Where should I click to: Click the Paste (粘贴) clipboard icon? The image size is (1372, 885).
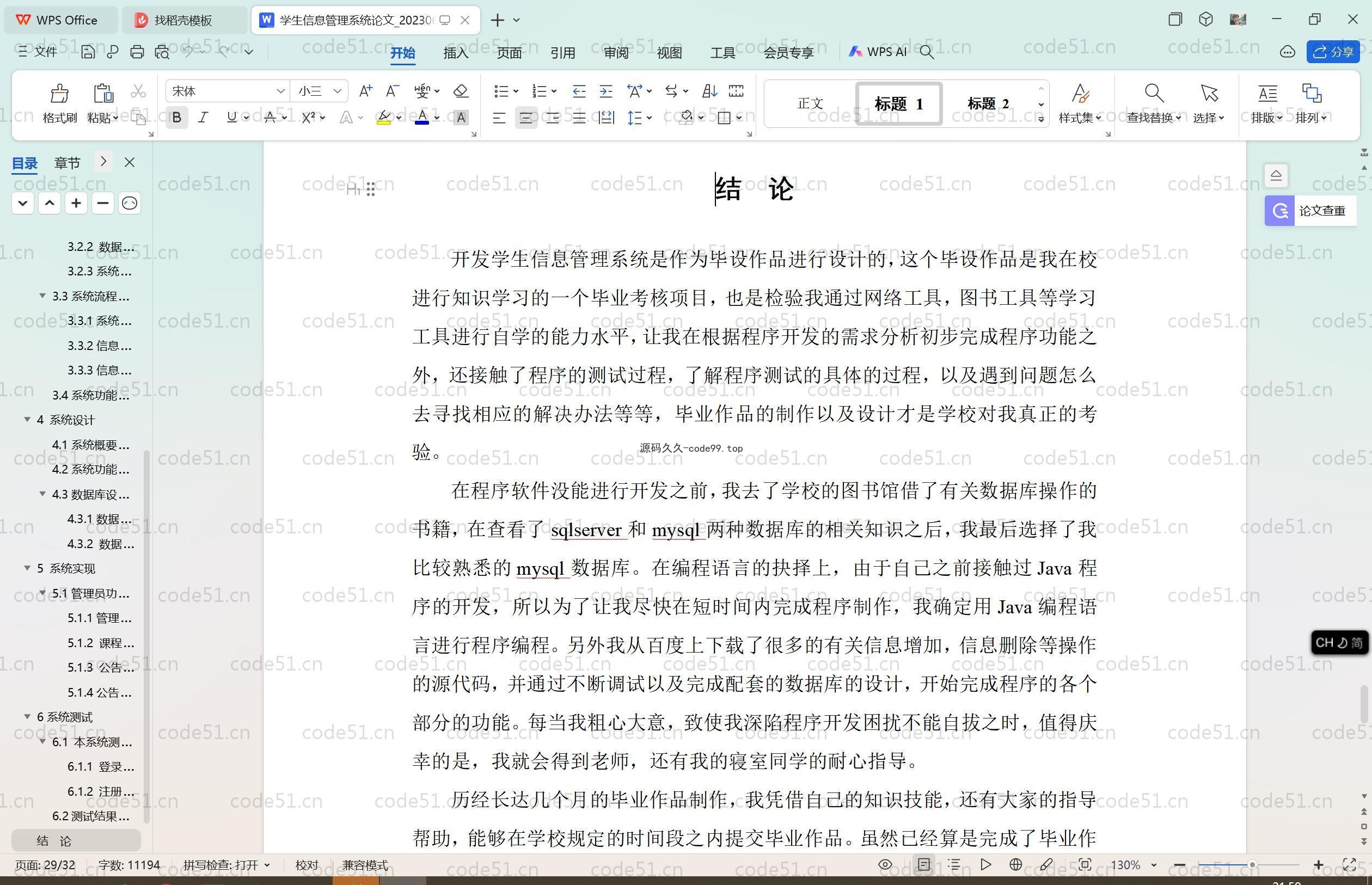pos(103,93)
